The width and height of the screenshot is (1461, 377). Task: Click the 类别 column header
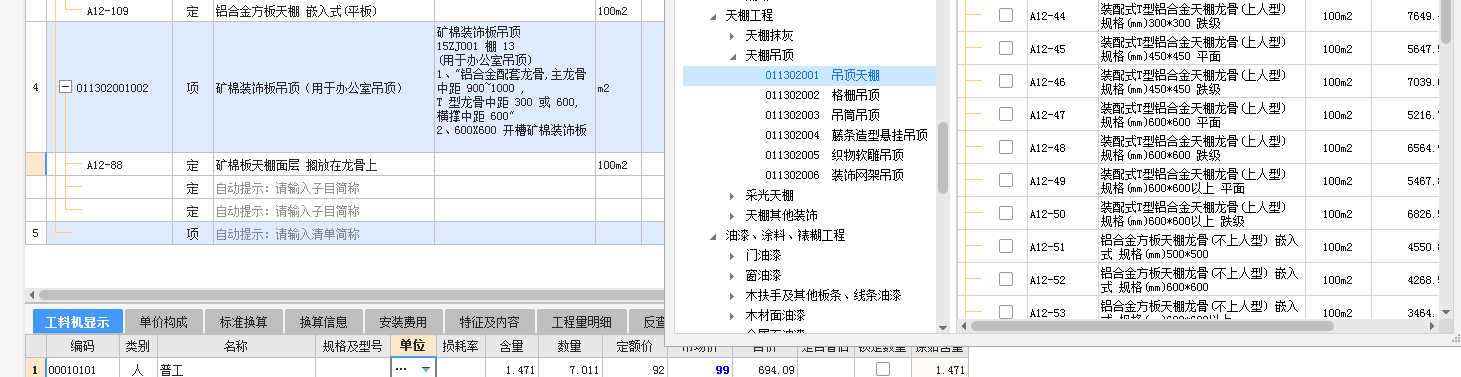pos(137,346)
